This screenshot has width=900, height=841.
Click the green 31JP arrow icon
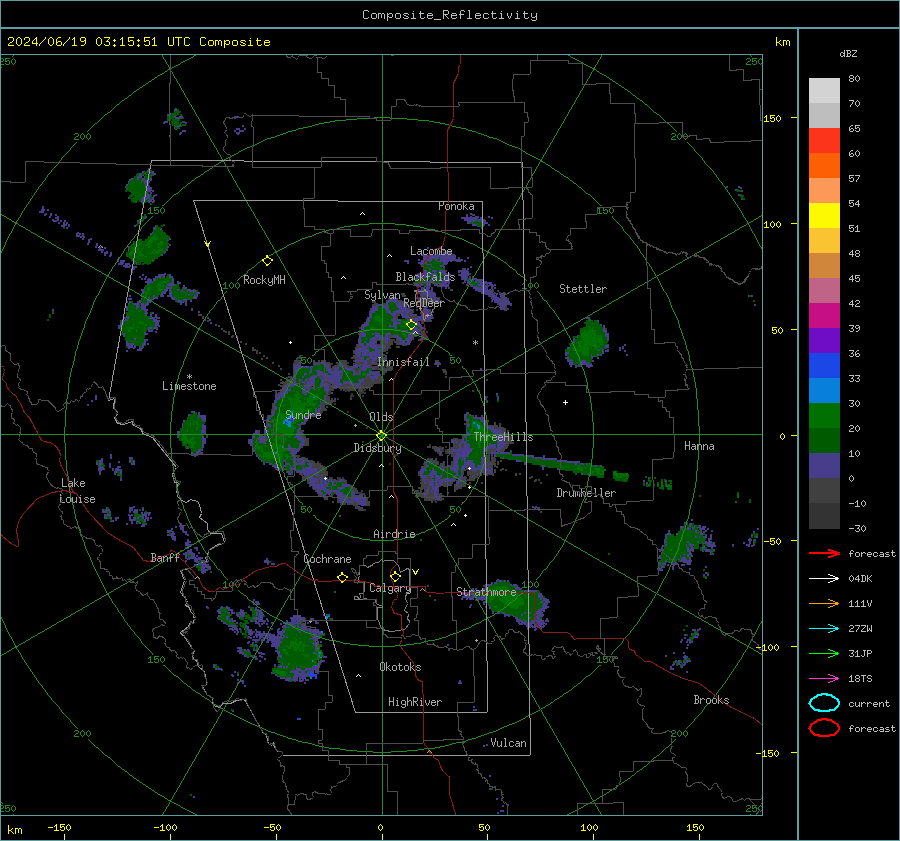[x=824, y=653]
